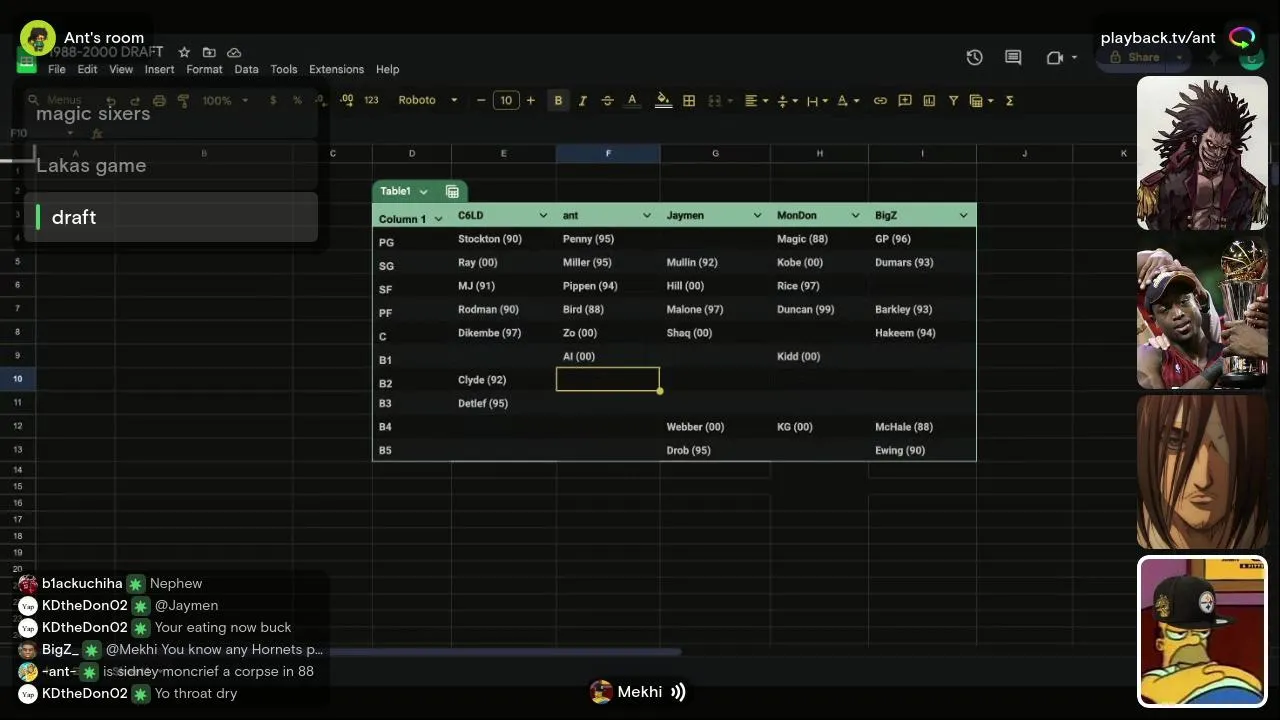Image resolution: width=1280 pixels, height=720 pixels.
Task: Click the font size field showing 10
Action: pyautogui.click(x=506, y=100)
